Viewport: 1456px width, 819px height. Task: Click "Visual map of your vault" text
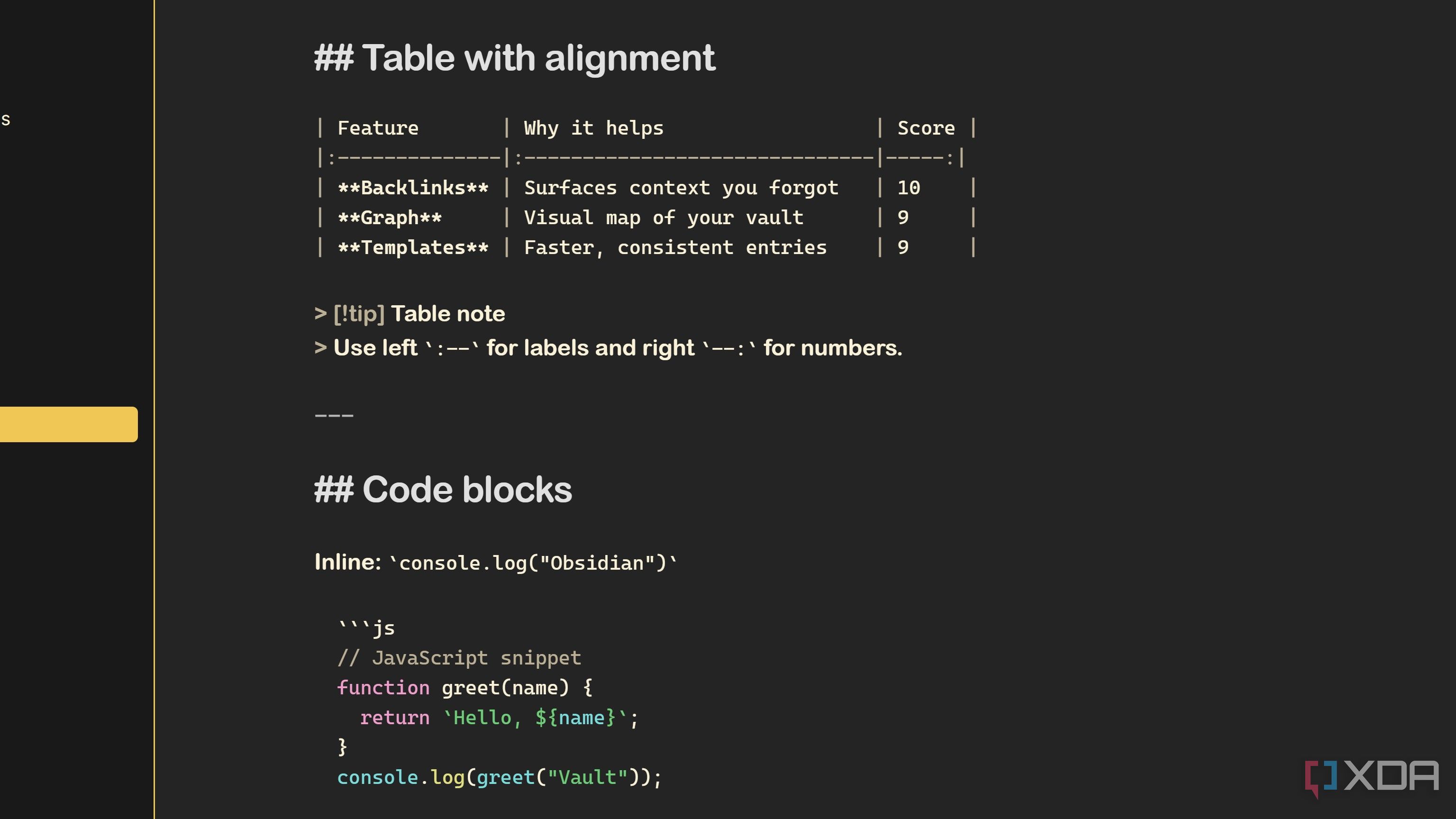point(664,218)
